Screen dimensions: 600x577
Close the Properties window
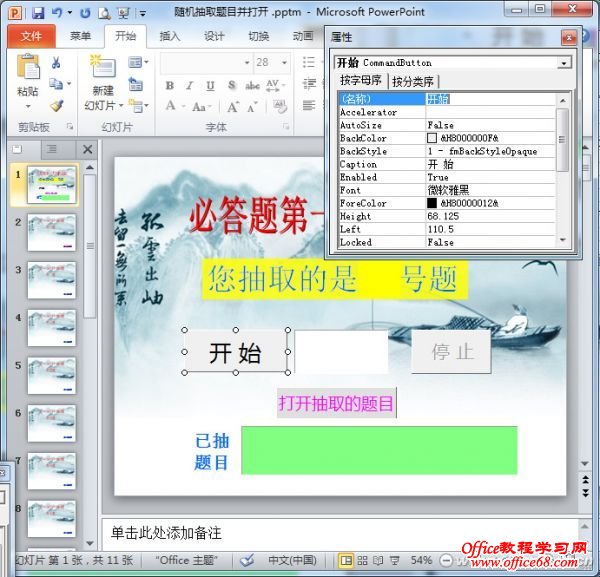coord(569,37)
